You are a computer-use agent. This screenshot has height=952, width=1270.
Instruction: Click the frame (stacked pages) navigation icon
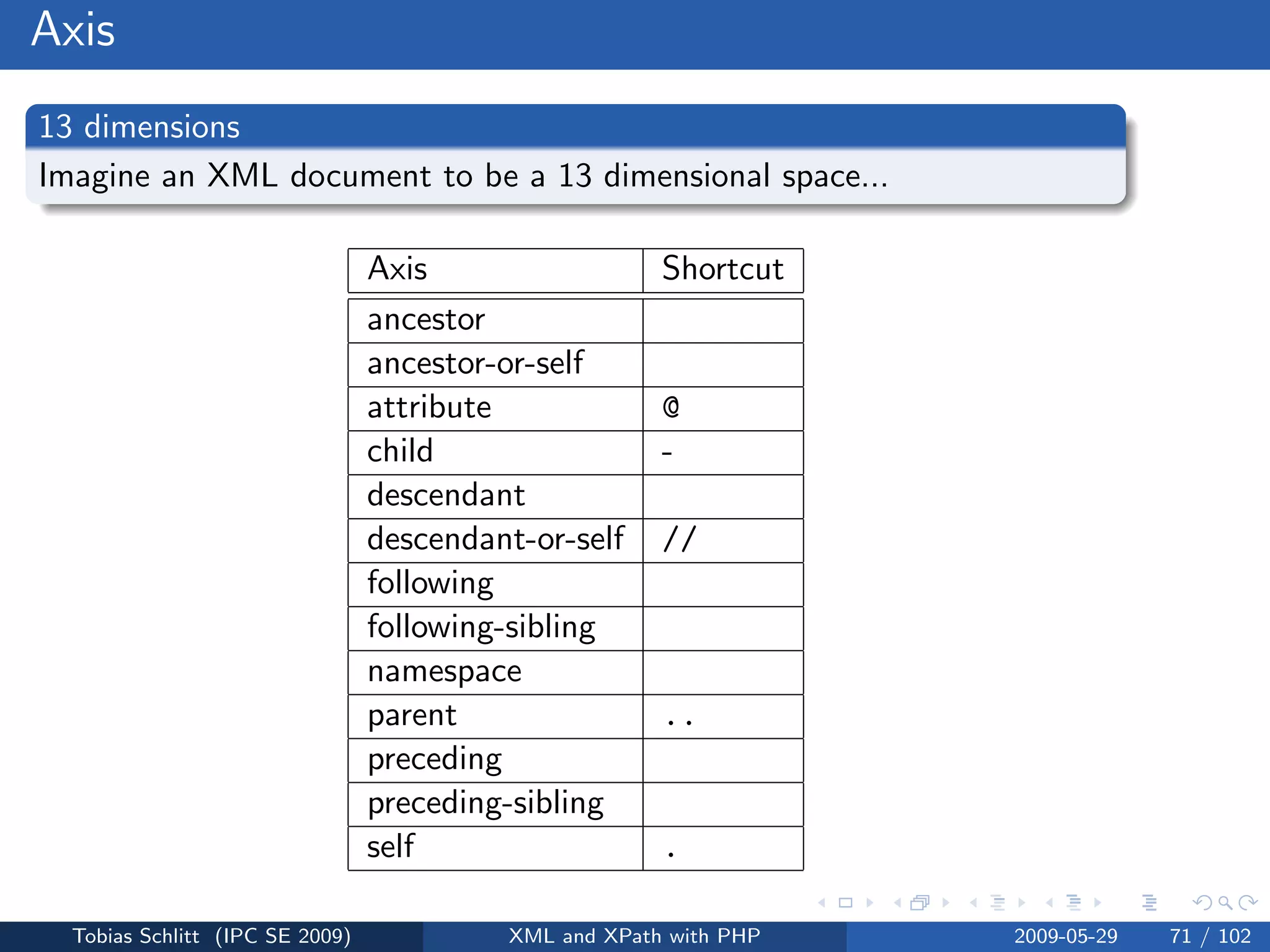920,903
